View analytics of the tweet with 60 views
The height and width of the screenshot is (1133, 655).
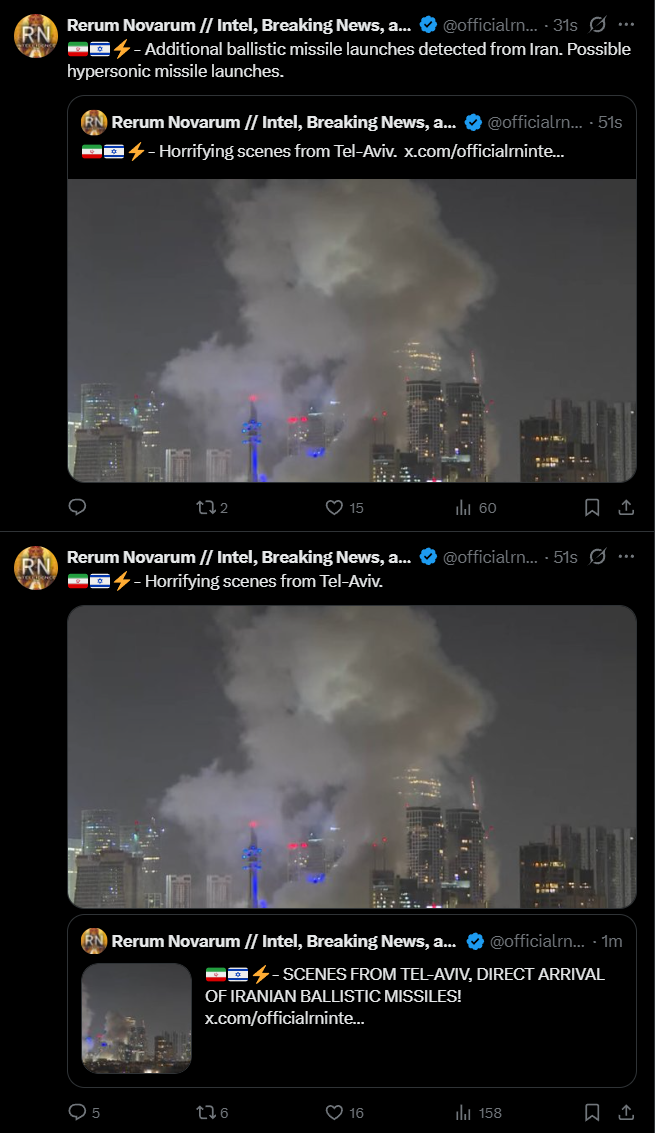tap(476, 508)
